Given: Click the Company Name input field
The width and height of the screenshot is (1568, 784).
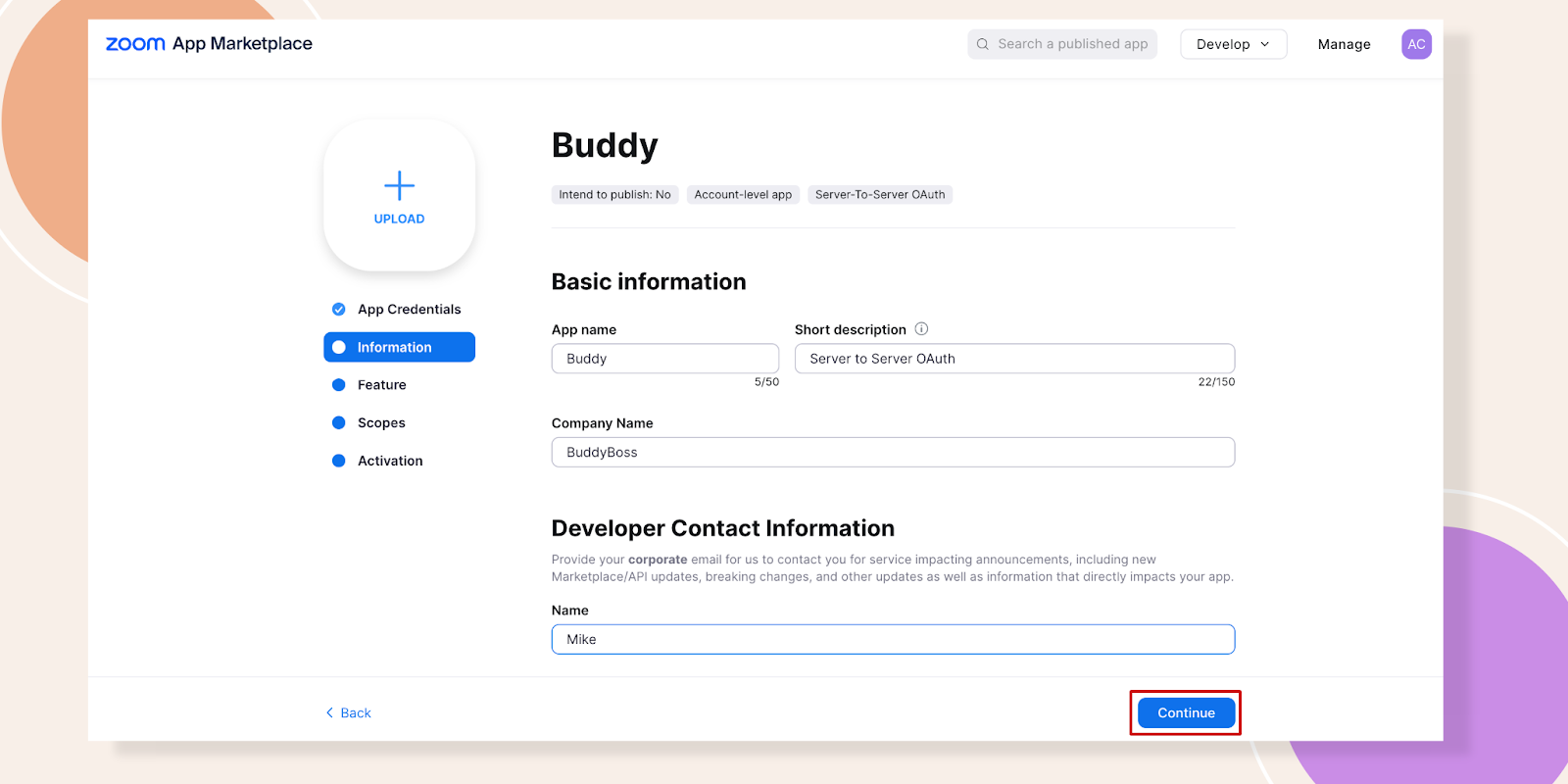Looking at the screenshot, I should [893, 453].
